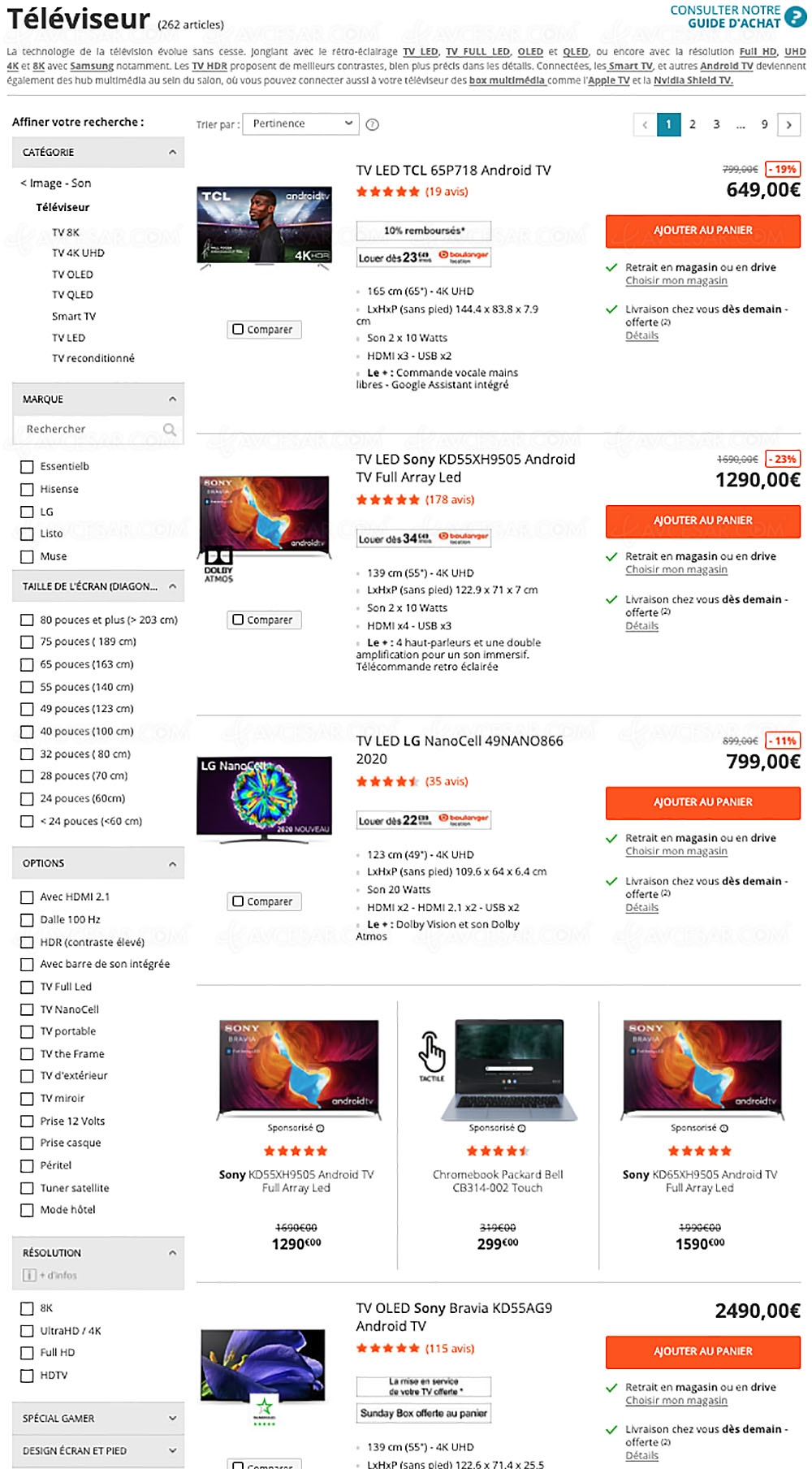This screenshot has width=812, height=1469.
Task: Open the help icon next to the sort dropdown
Action: click(372, 124)
